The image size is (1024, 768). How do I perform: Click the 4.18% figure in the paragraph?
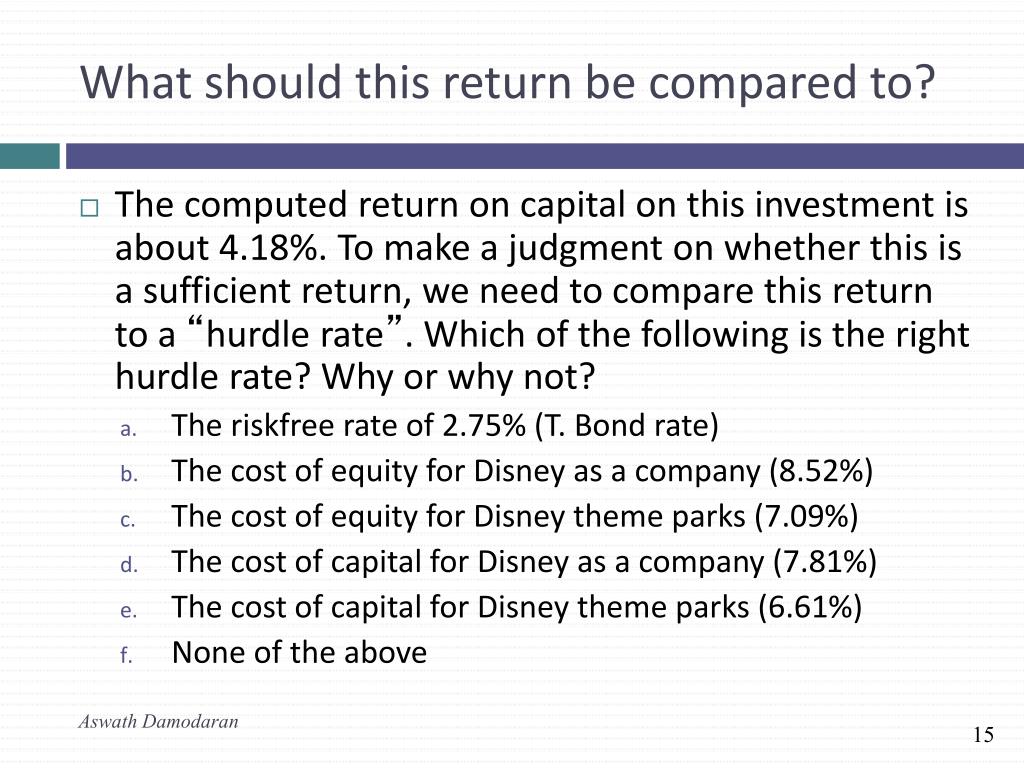[x=272, y=248]
